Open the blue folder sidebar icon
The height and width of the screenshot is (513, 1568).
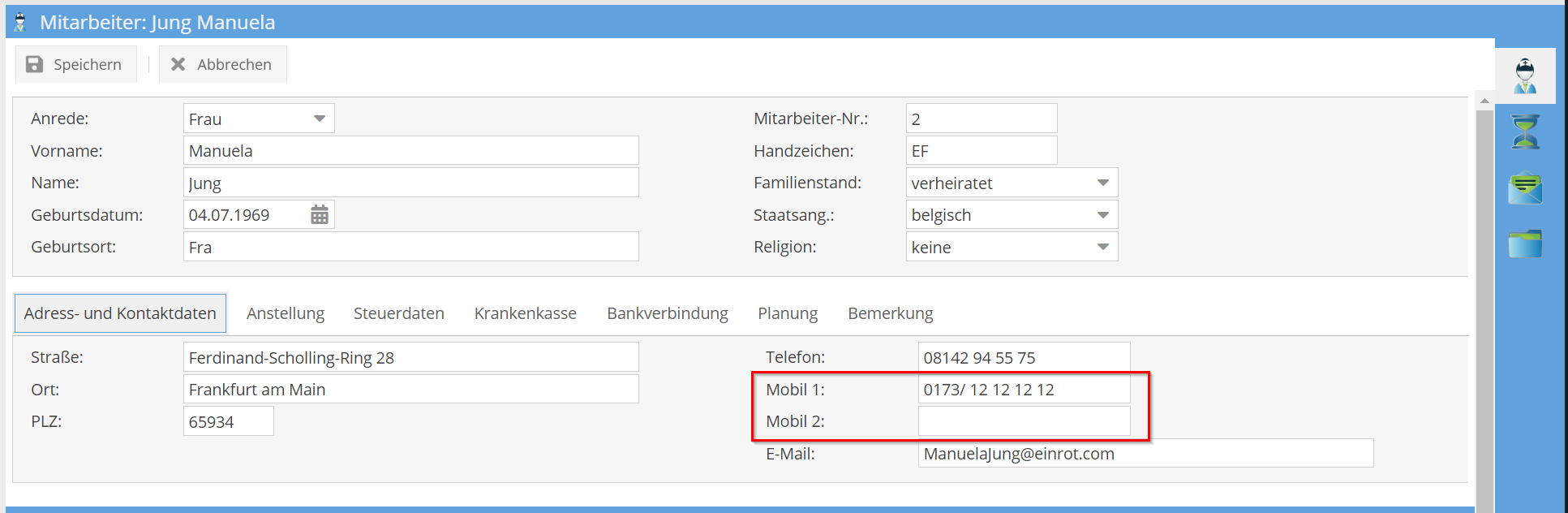(x=1525, y=244)
